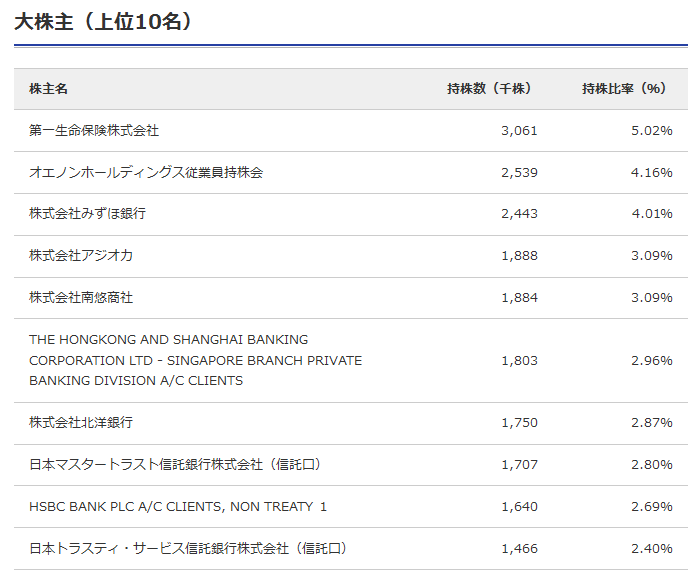Click the 持株比率（%） column header
The height and width of the screenshot is (586, 698).
pos(625,89)
